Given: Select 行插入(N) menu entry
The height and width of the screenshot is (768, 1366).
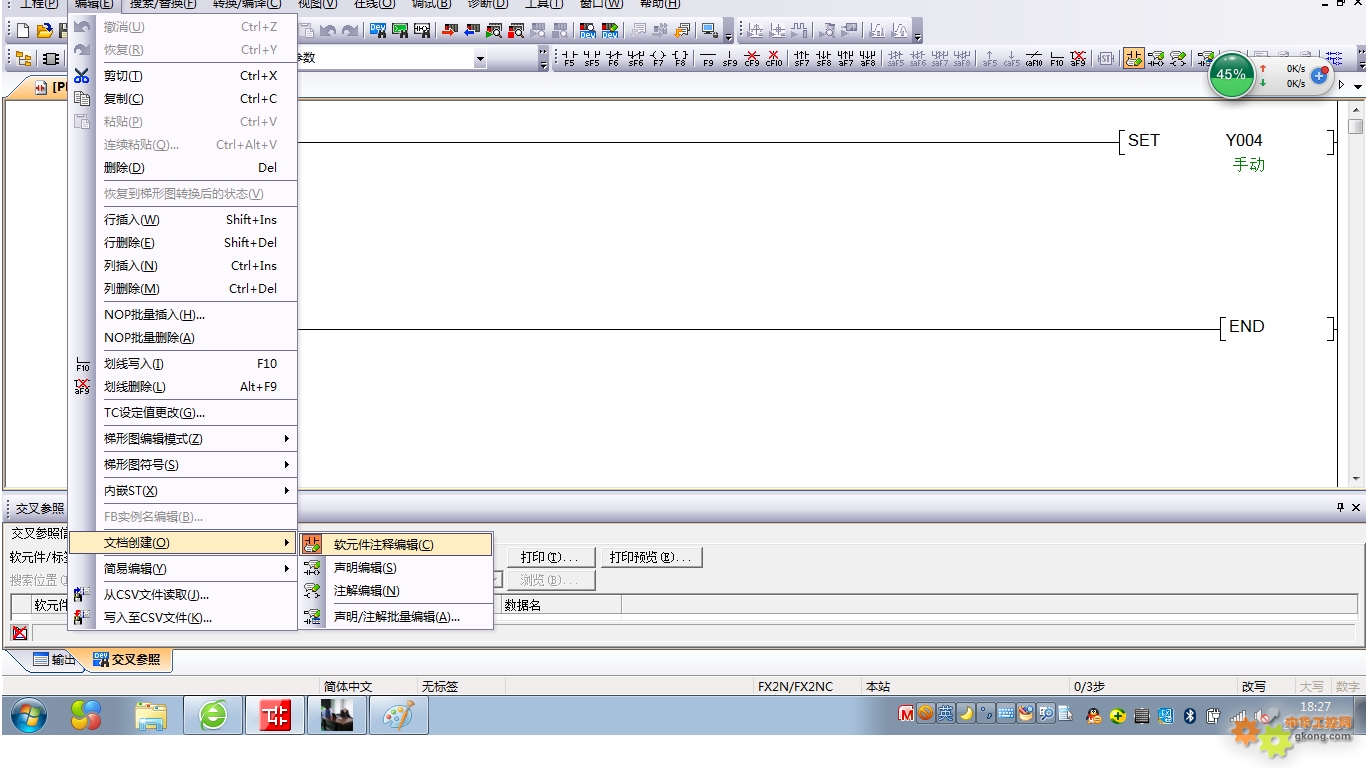Looking at the screenshot, I should [x=183, y=220].
